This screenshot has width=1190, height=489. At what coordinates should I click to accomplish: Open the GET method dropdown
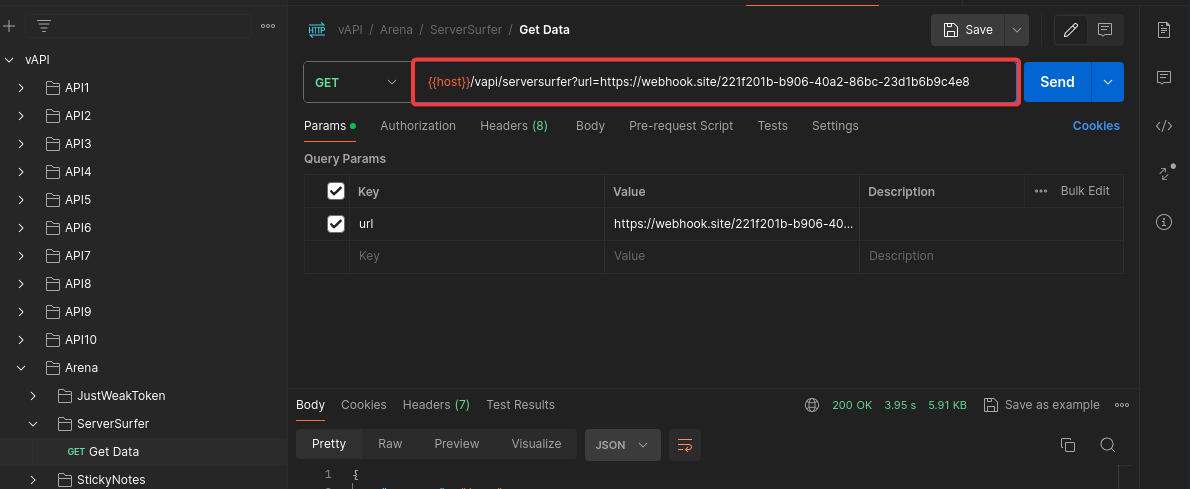pos(355,83)
